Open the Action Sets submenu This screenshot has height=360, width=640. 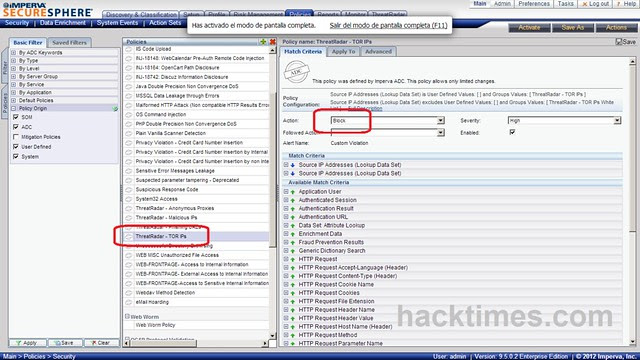point(165,23)
